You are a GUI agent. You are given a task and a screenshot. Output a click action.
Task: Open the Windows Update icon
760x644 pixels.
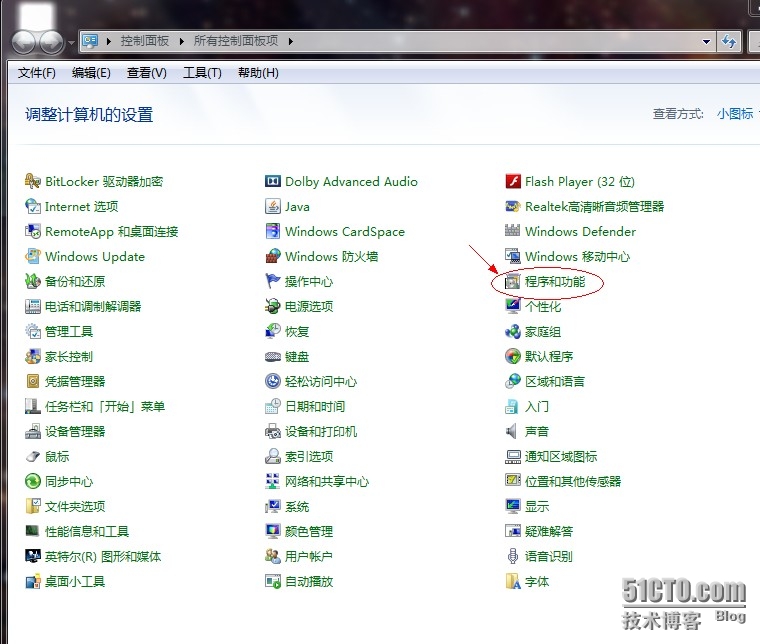pos(32,256)
